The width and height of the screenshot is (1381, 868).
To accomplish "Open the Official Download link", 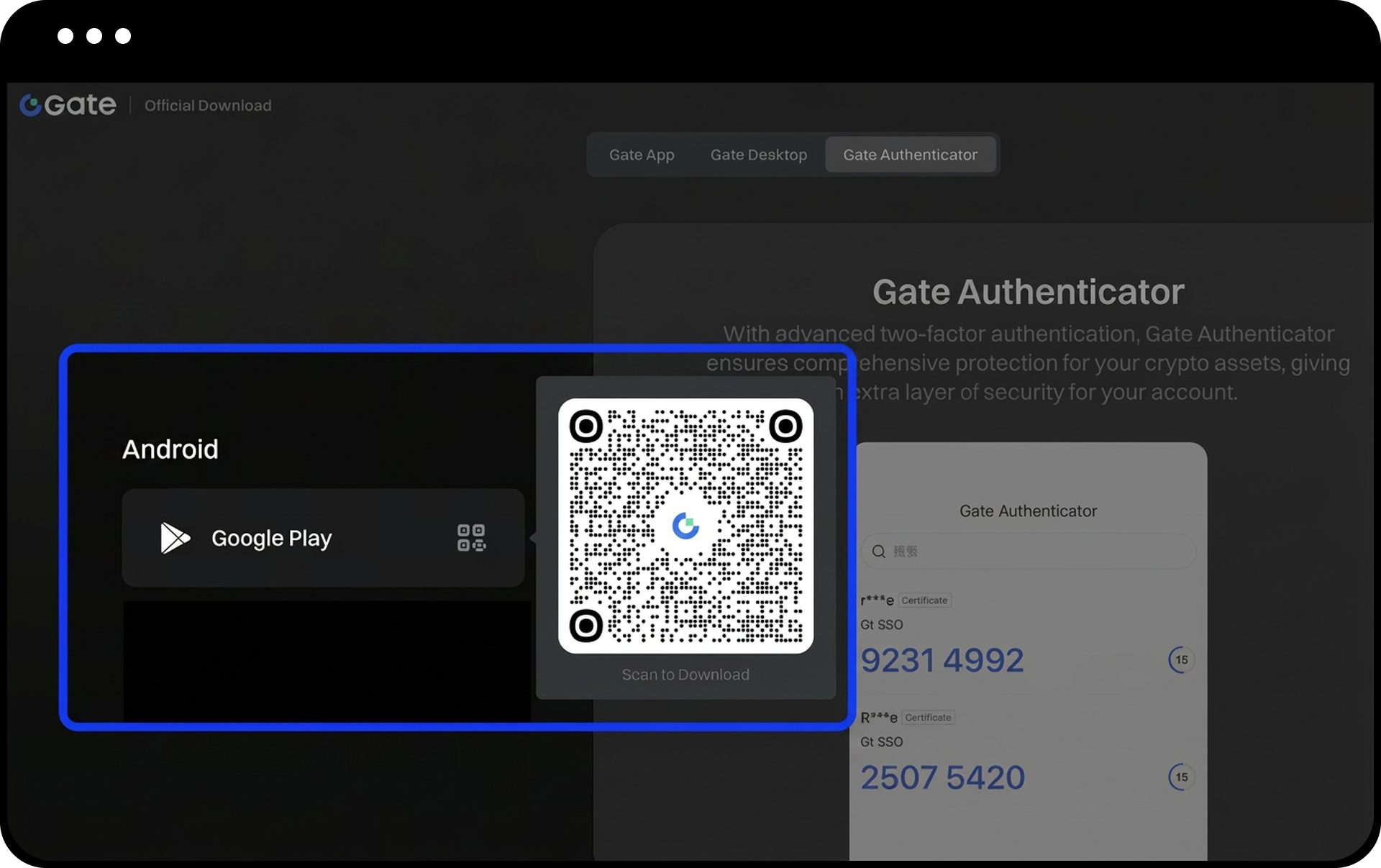I will coord(208,106).
